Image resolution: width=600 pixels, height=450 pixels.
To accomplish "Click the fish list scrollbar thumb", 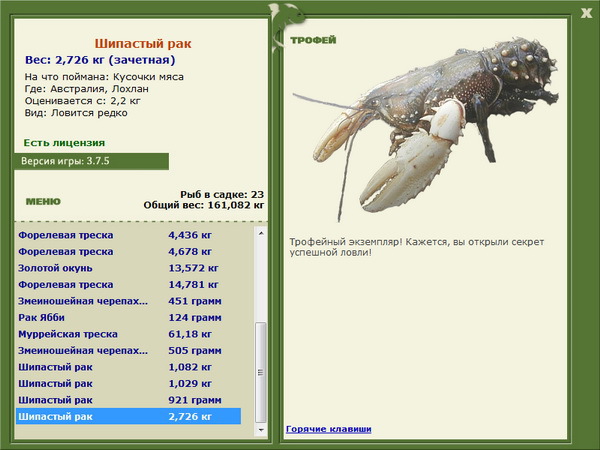I will coord(261,372).
